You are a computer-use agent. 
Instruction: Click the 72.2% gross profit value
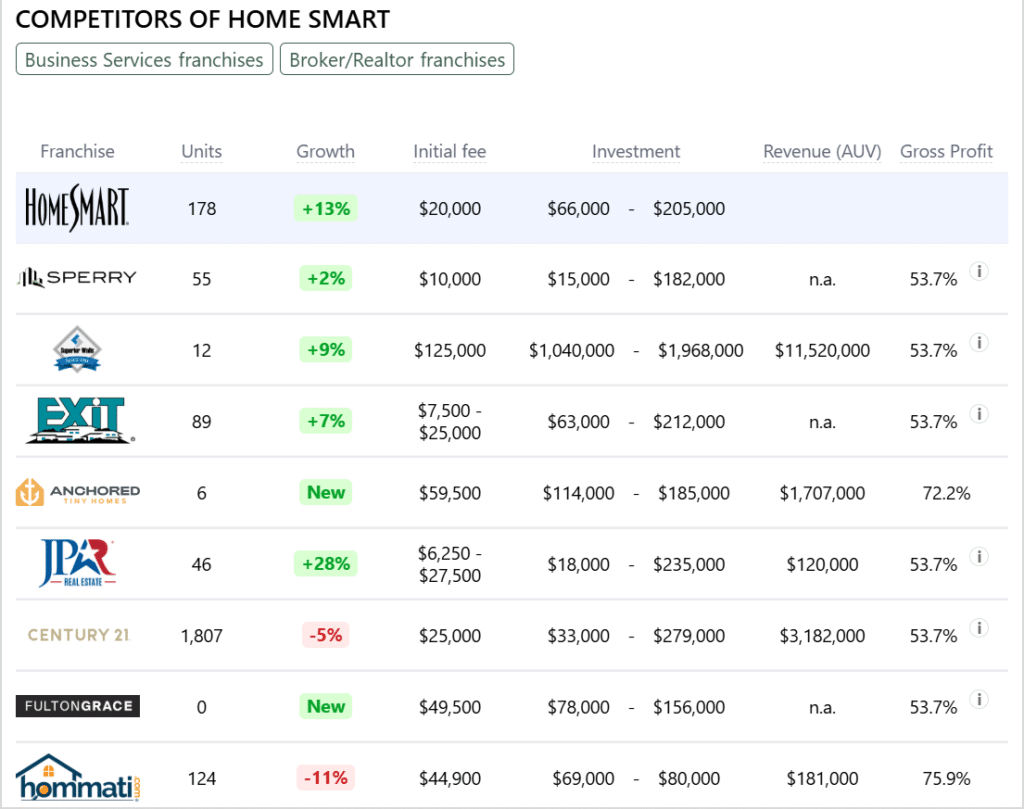pos(946,493)
